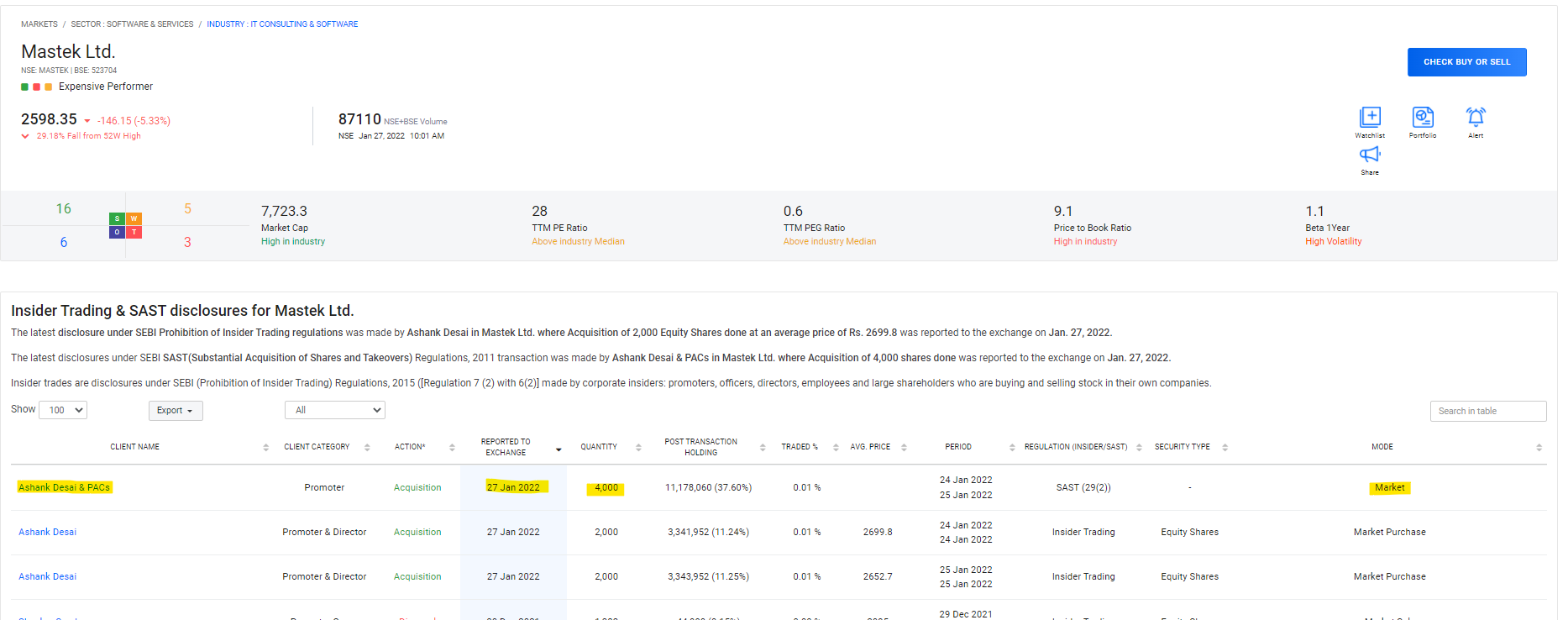Sort by Avg. Price column arrows
The width and height of the screenshot is (1568, 620).
pyautogui.click(x=904, y=448)
